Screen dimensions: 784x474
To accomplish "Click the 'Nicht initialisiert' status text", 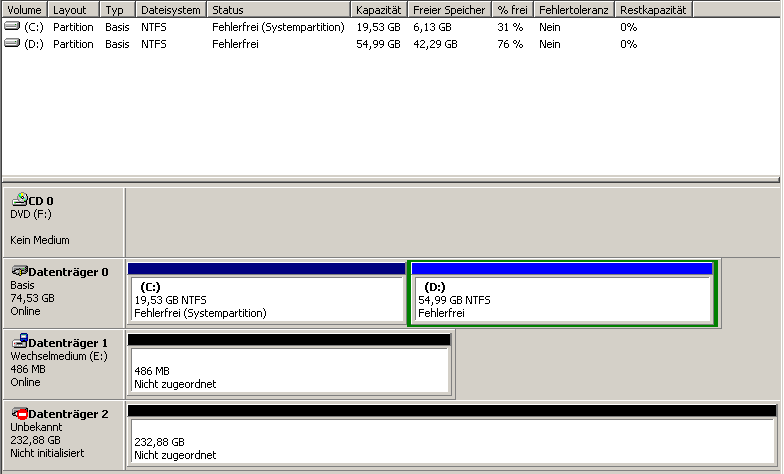I will 48,453.
